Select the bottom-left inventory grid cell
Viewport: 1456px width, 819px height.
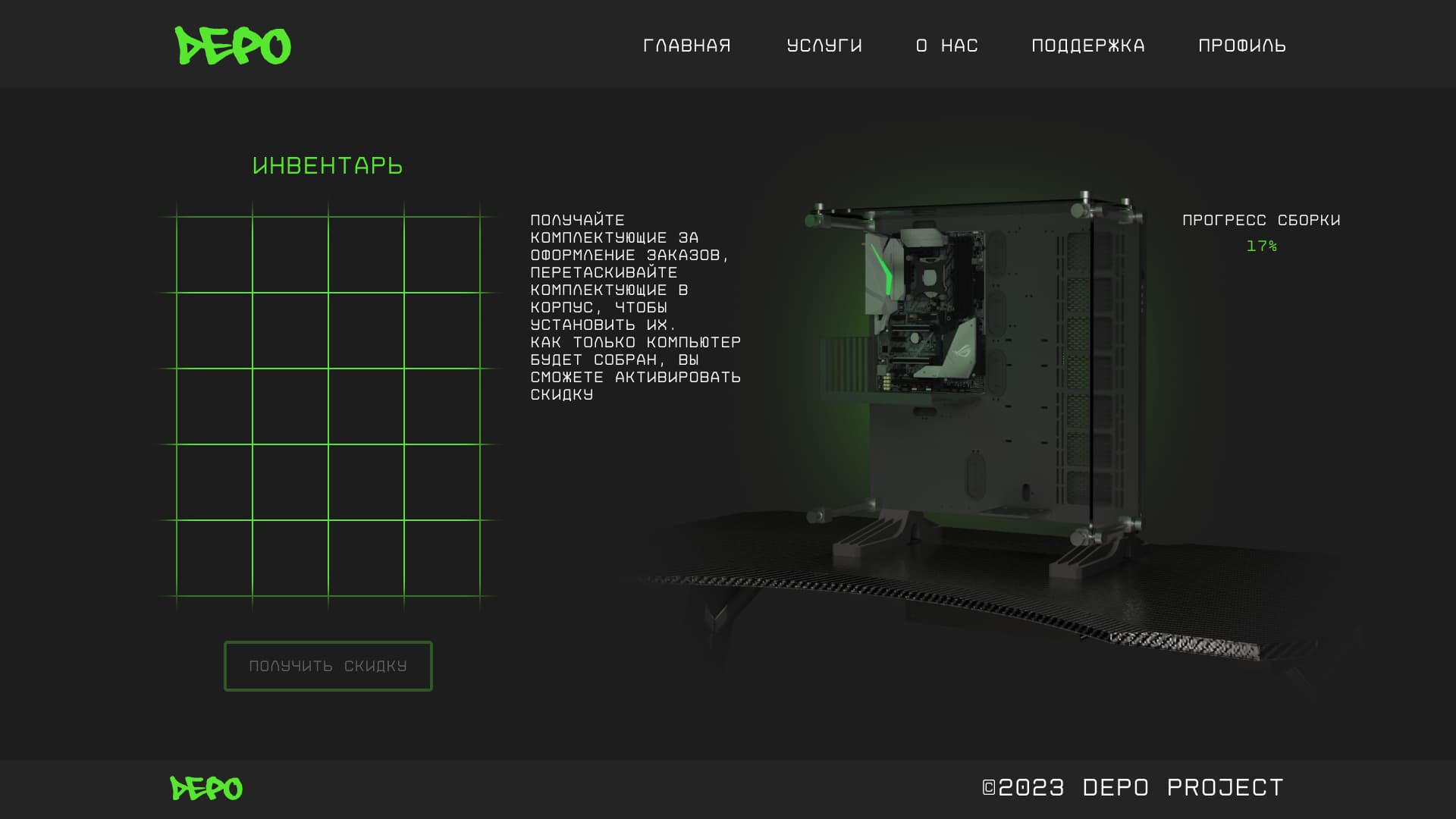tap(215, 558)
